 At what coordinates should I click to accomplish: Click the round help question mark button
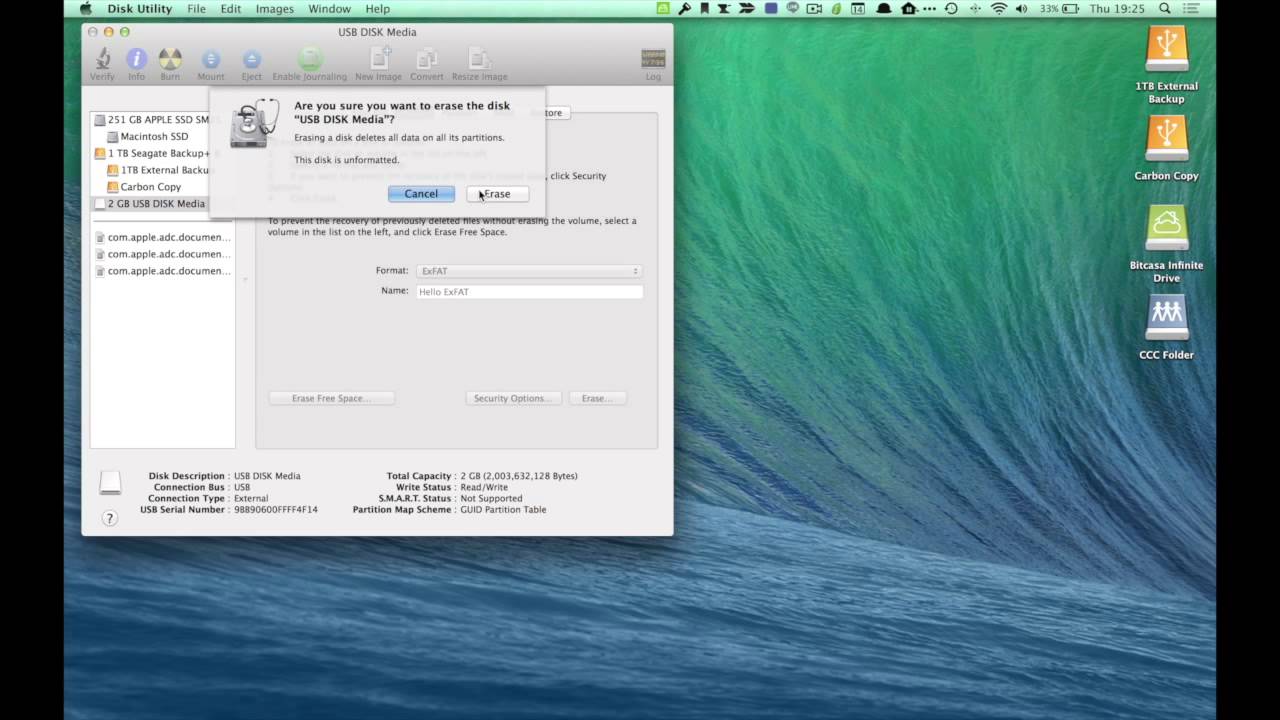pyautogui.click(x=110, y=518)
